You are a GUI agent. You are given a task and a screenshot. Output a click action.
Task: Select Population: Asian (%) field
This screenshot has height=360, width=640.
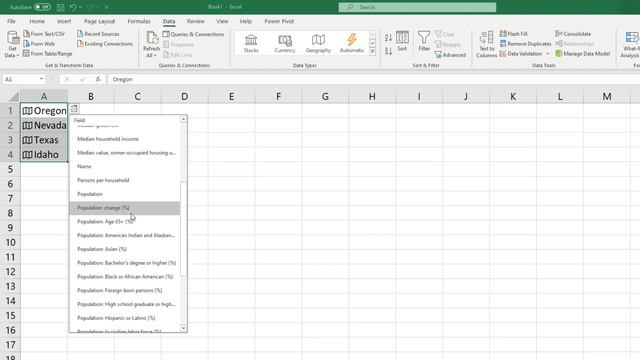click(124, 249)
